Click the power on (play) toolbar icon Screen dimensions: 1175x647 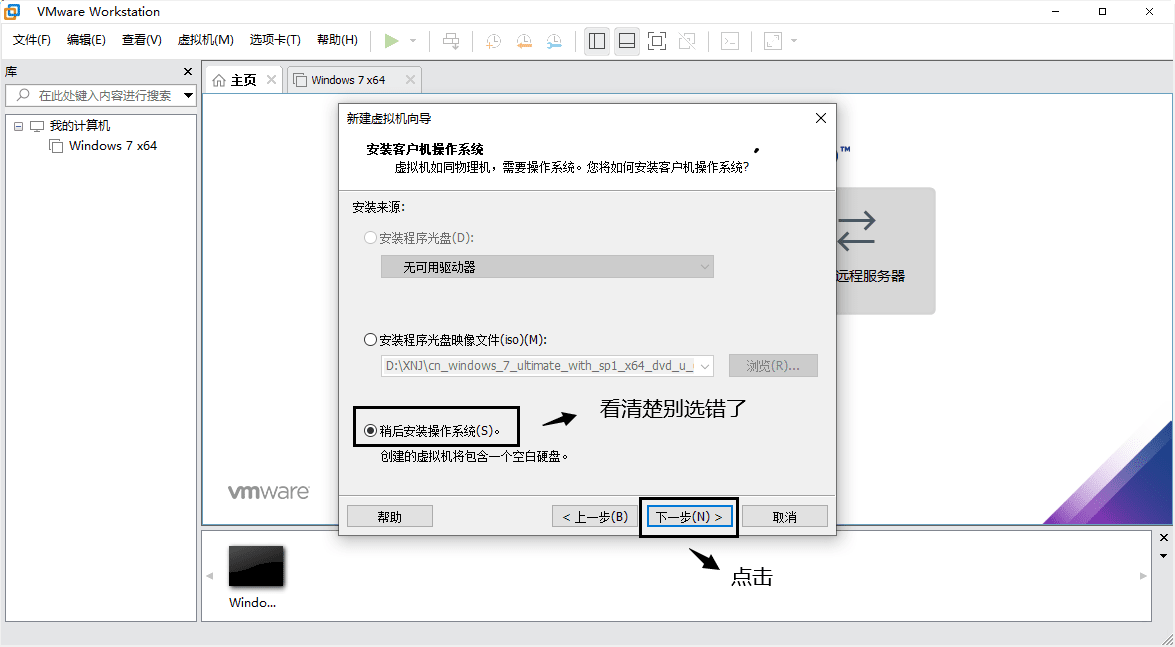(391, 40)
